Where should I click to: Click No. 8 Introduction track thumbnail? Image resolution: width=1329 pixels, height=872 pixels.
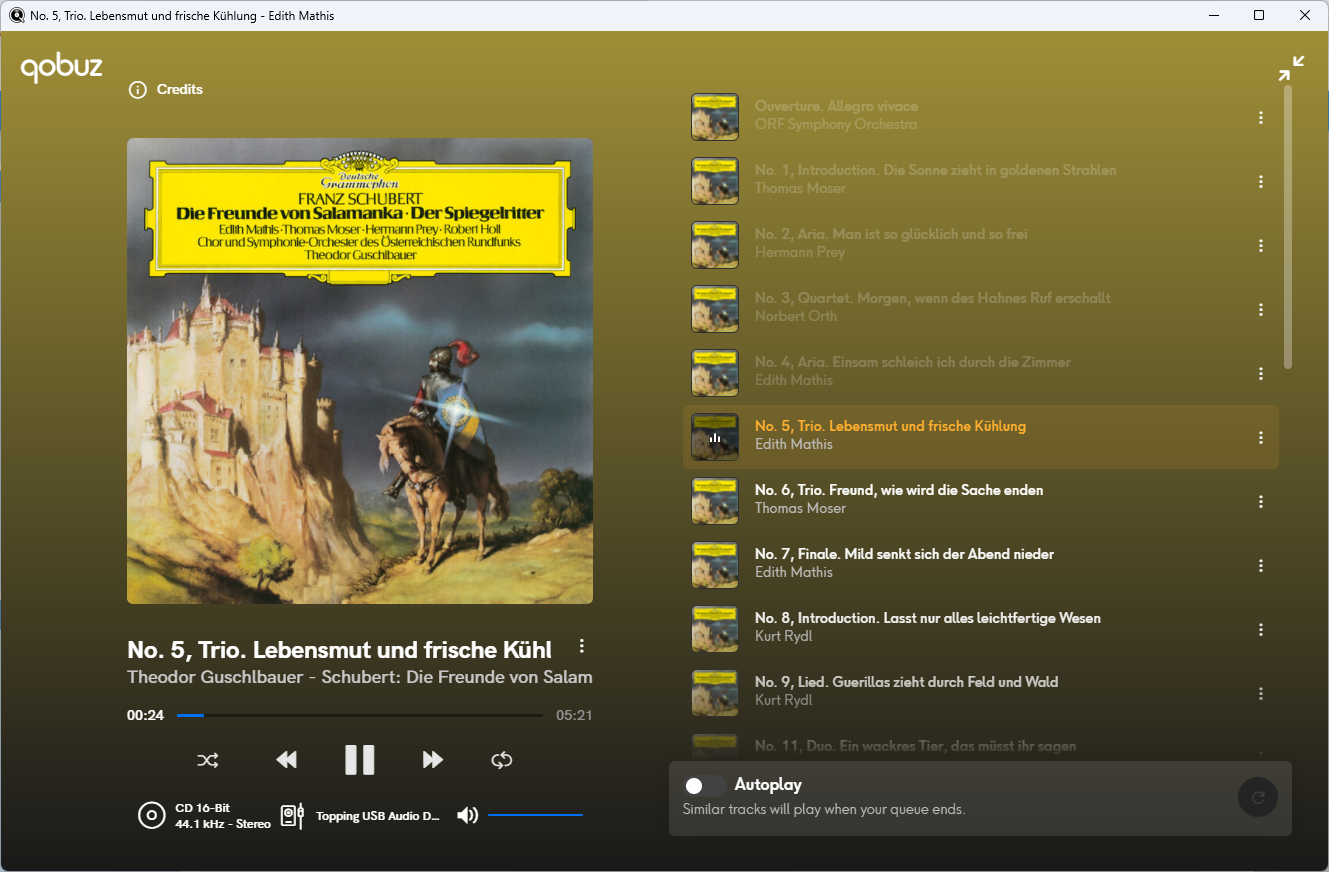click(x=715, y=629)
